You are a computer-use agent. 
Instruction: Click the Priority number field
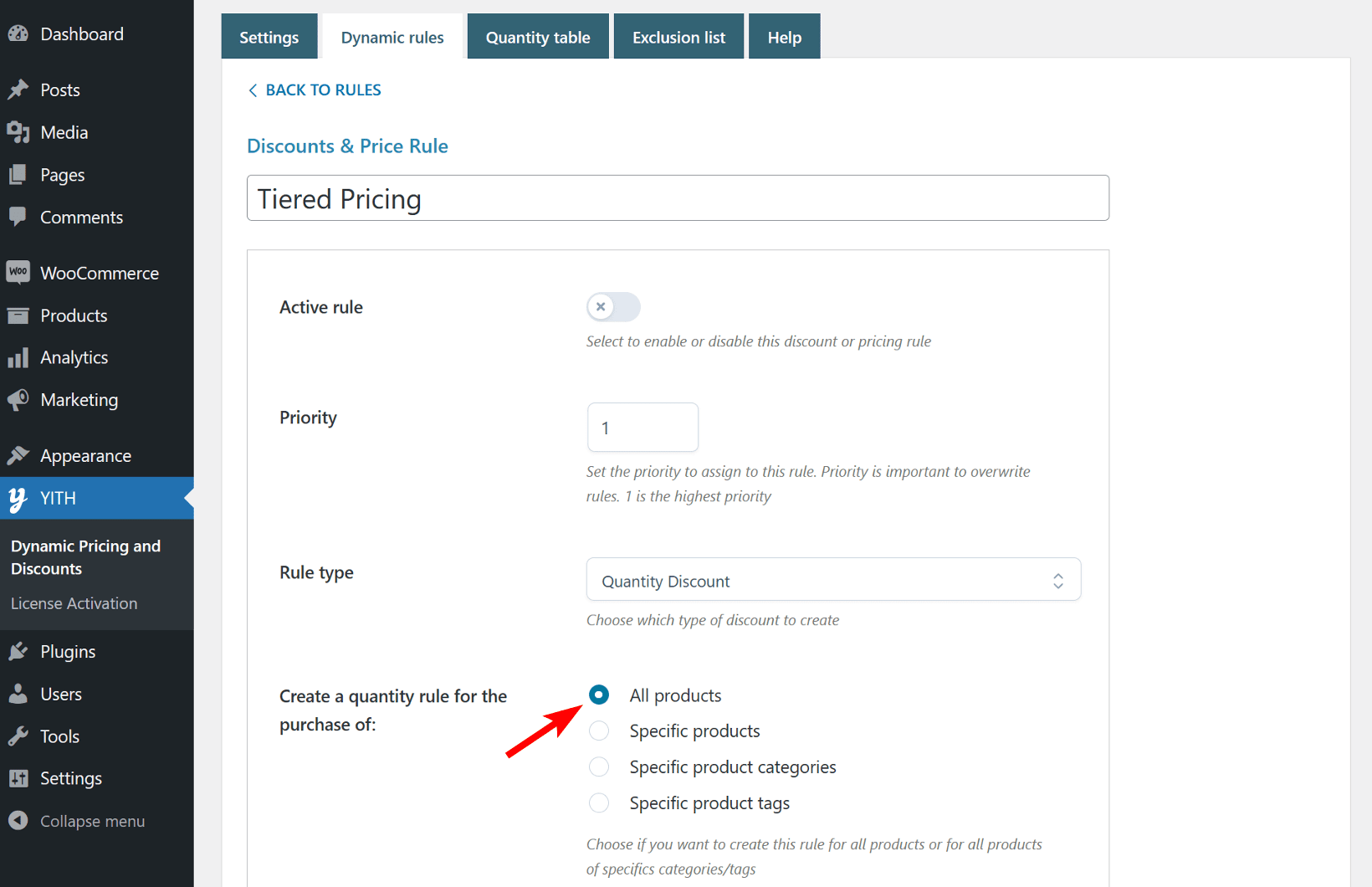[x=642, y=427]
